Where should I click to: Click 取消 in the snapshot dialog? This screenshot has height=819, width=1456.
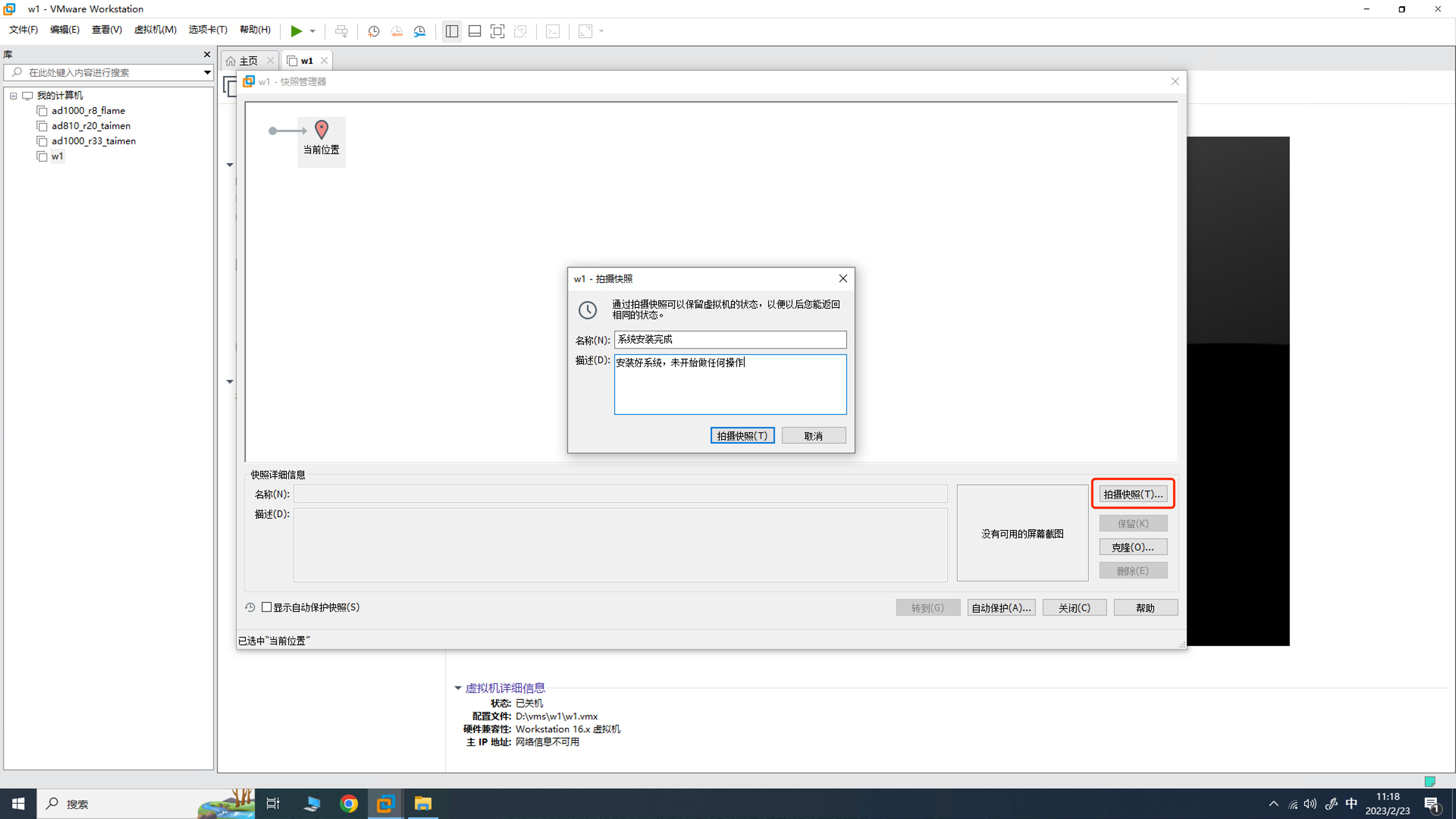[813, 435]
